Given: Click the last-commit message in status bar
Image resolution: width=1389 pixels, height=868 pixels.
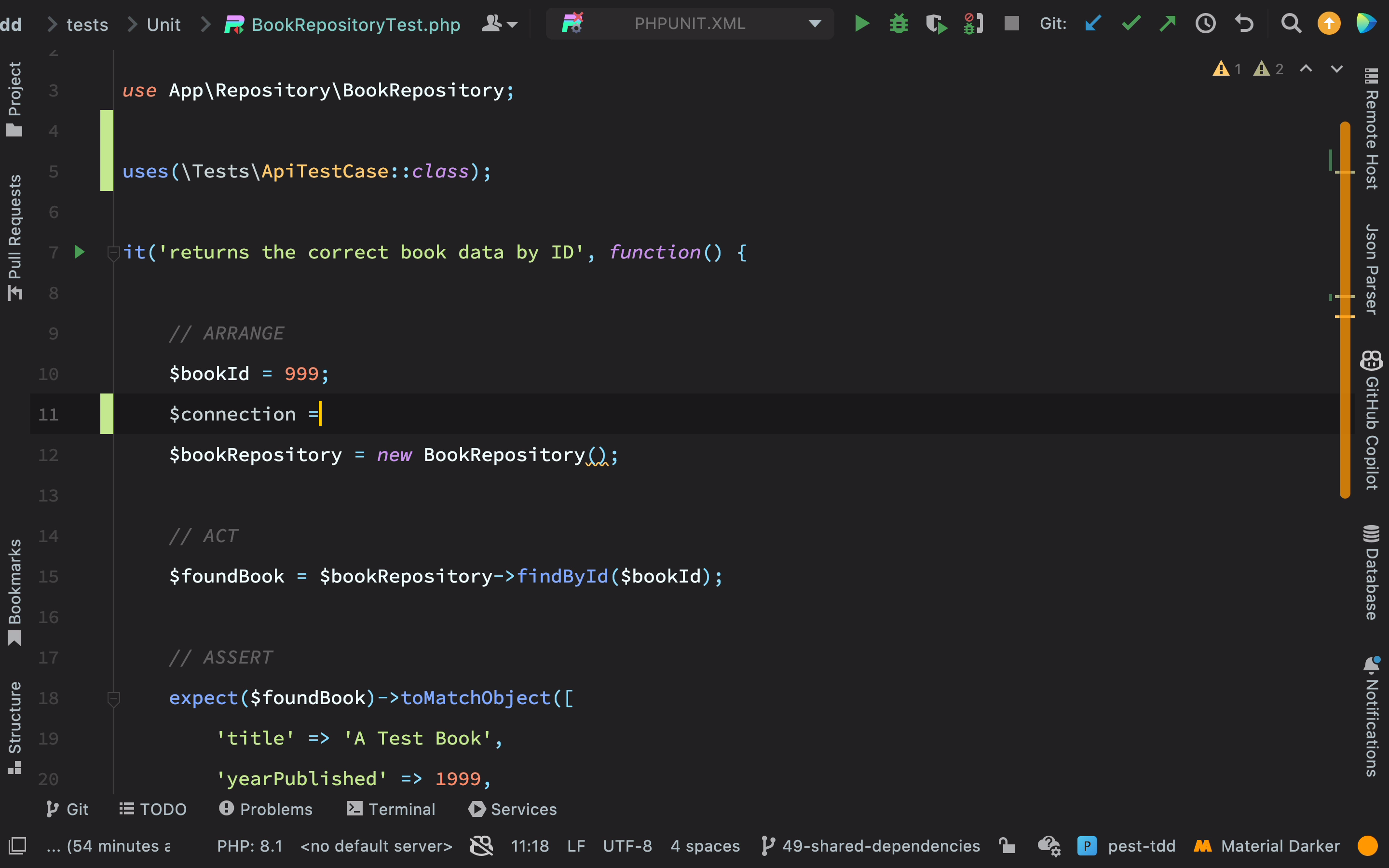Looking at the screenshot, I should 109,846.
